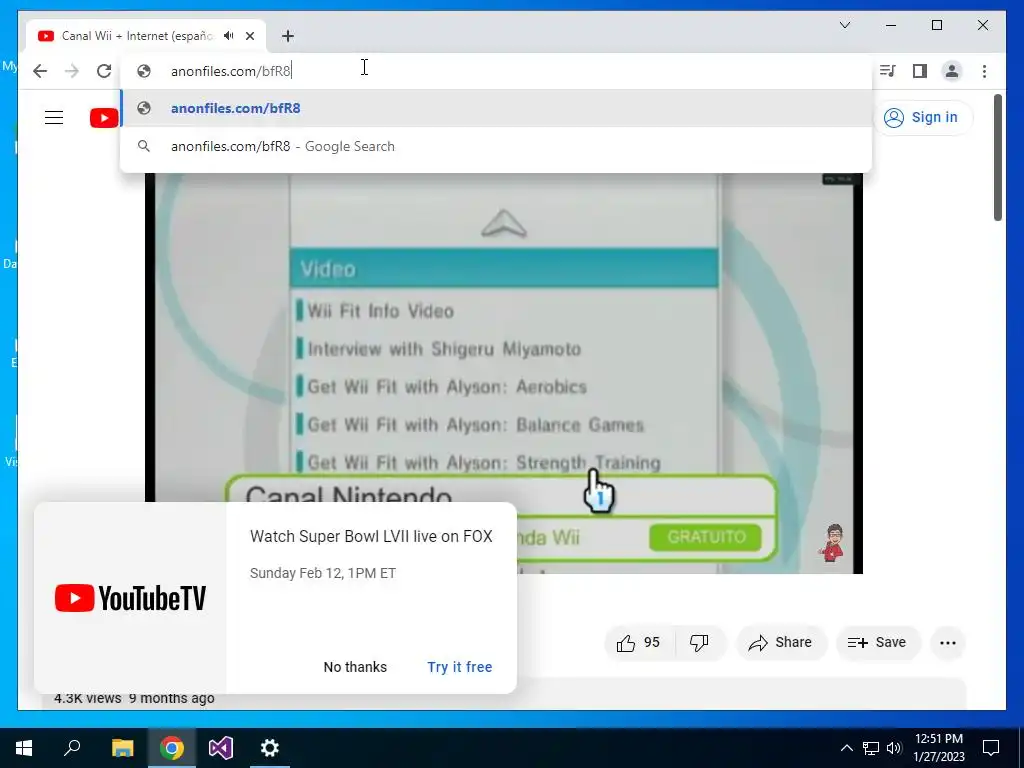This screenshot has width=1024, height=768.
Task: Open taskbar search magnifier
Action: click(72, 748)
